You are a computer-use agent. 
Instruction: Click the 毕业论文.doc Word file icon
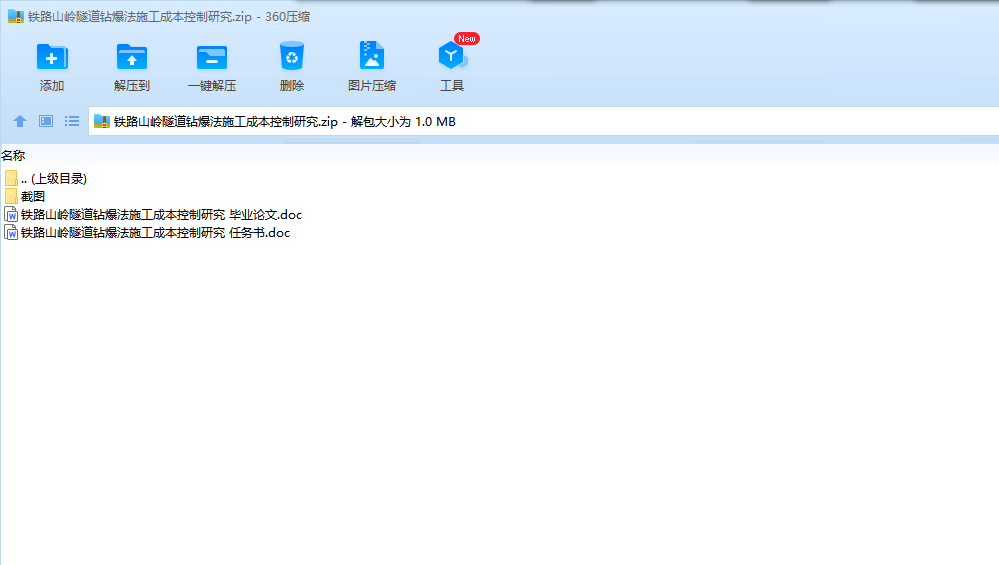(x=11, y=215)
